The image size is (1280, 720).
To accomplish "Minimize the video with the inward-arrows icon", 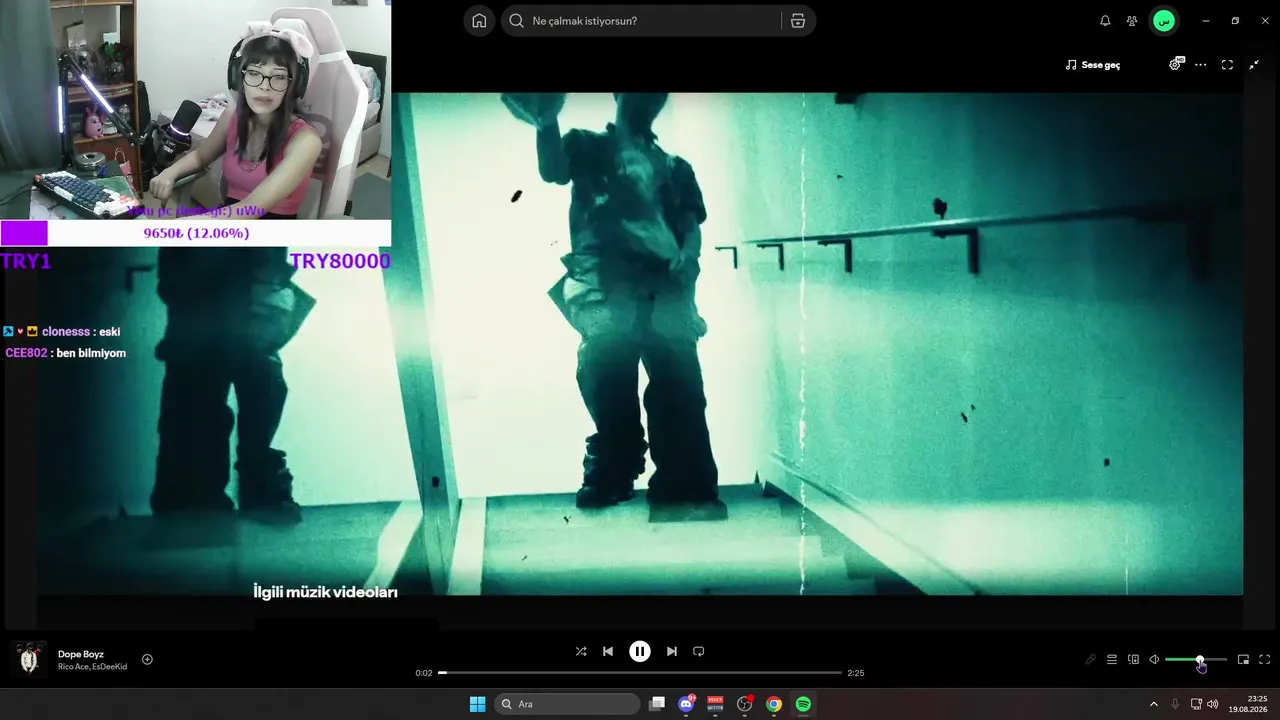I will [1254, 65].
